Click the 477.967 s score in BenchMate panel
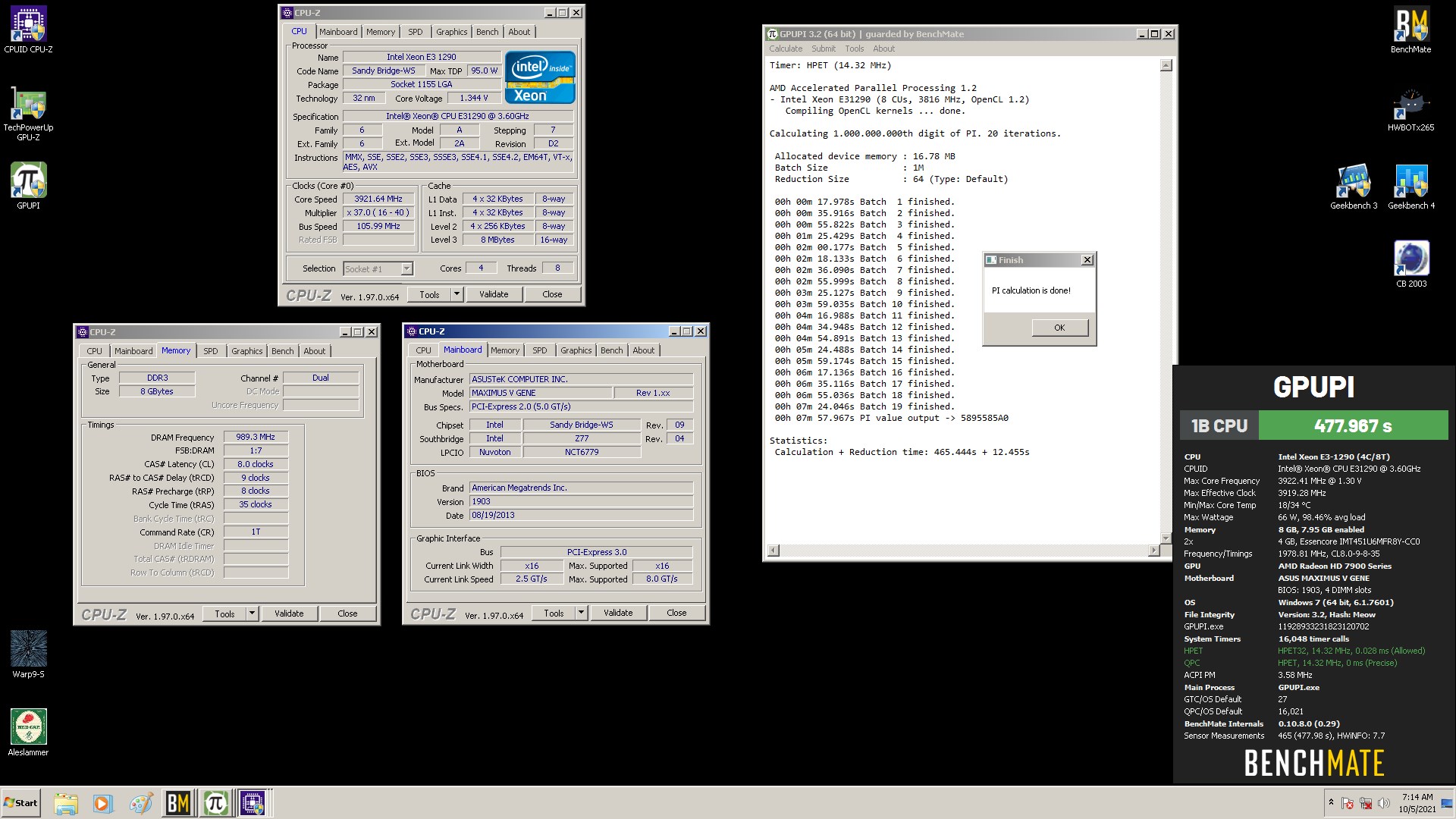Viewport: 1456px width, 819px height. tap(1353, 425)
